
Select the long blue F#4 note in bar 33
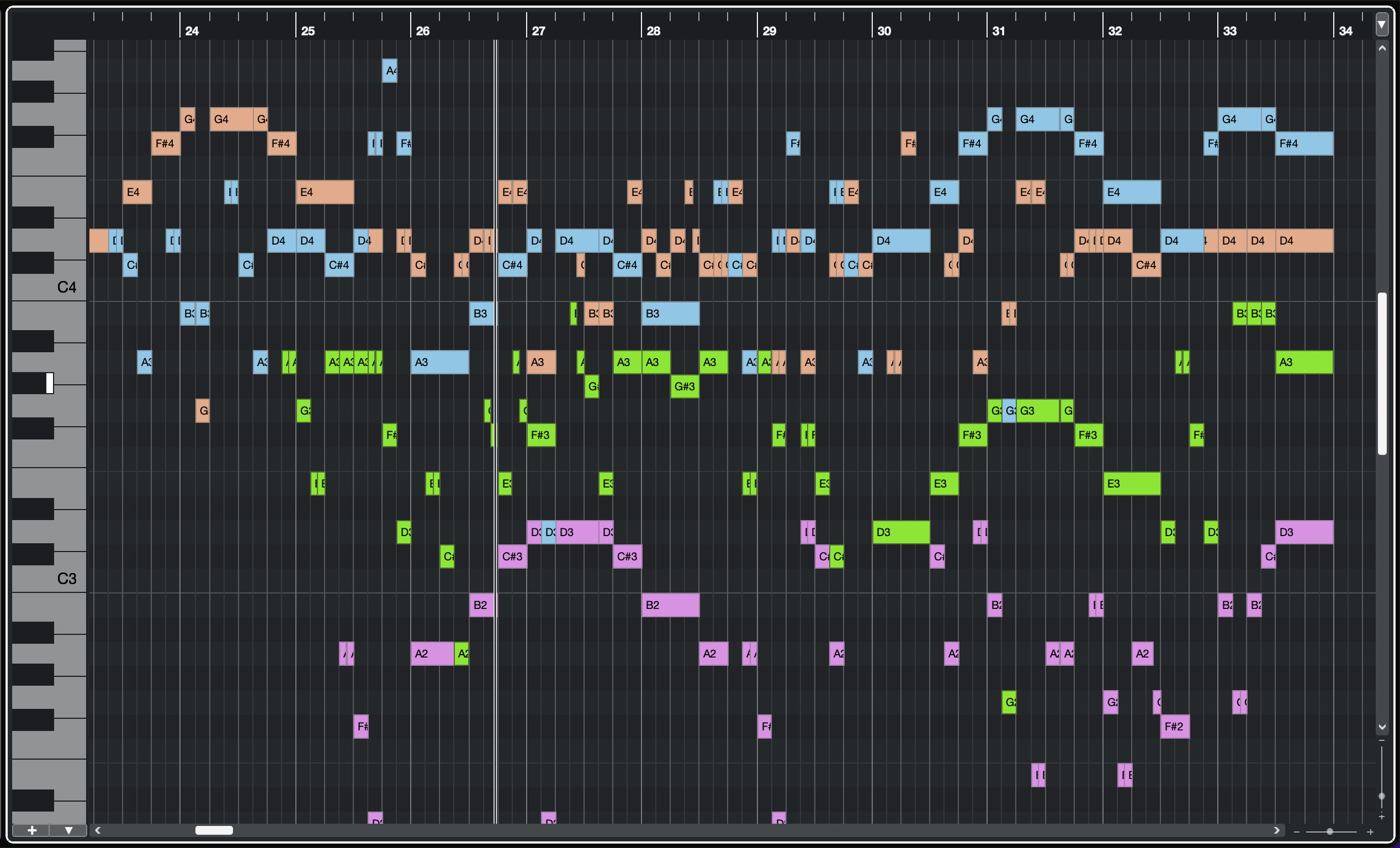(1304, 143)
